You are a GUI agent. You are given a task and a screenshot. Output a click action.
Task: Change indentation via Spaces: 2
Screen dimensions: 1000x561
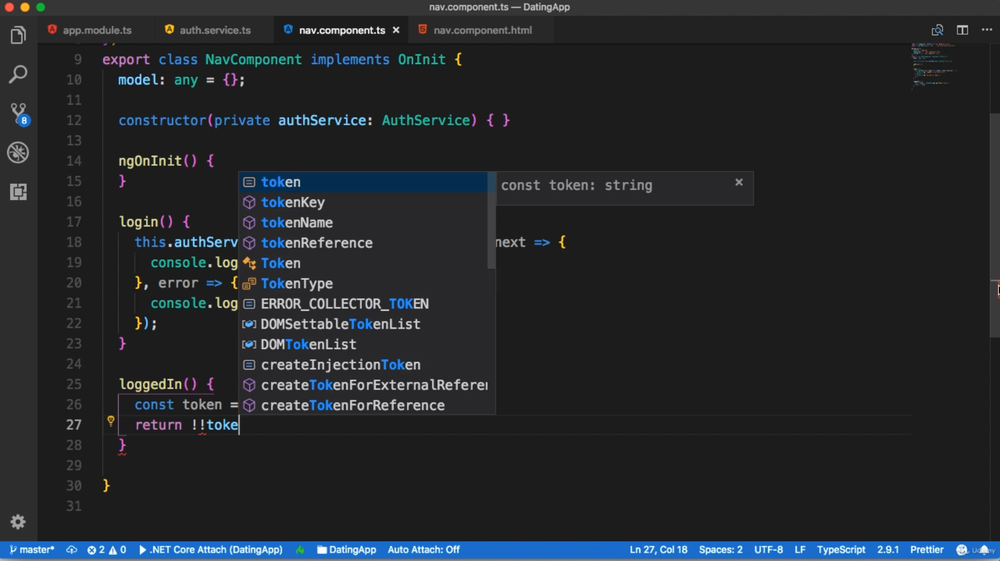[721, 550]
